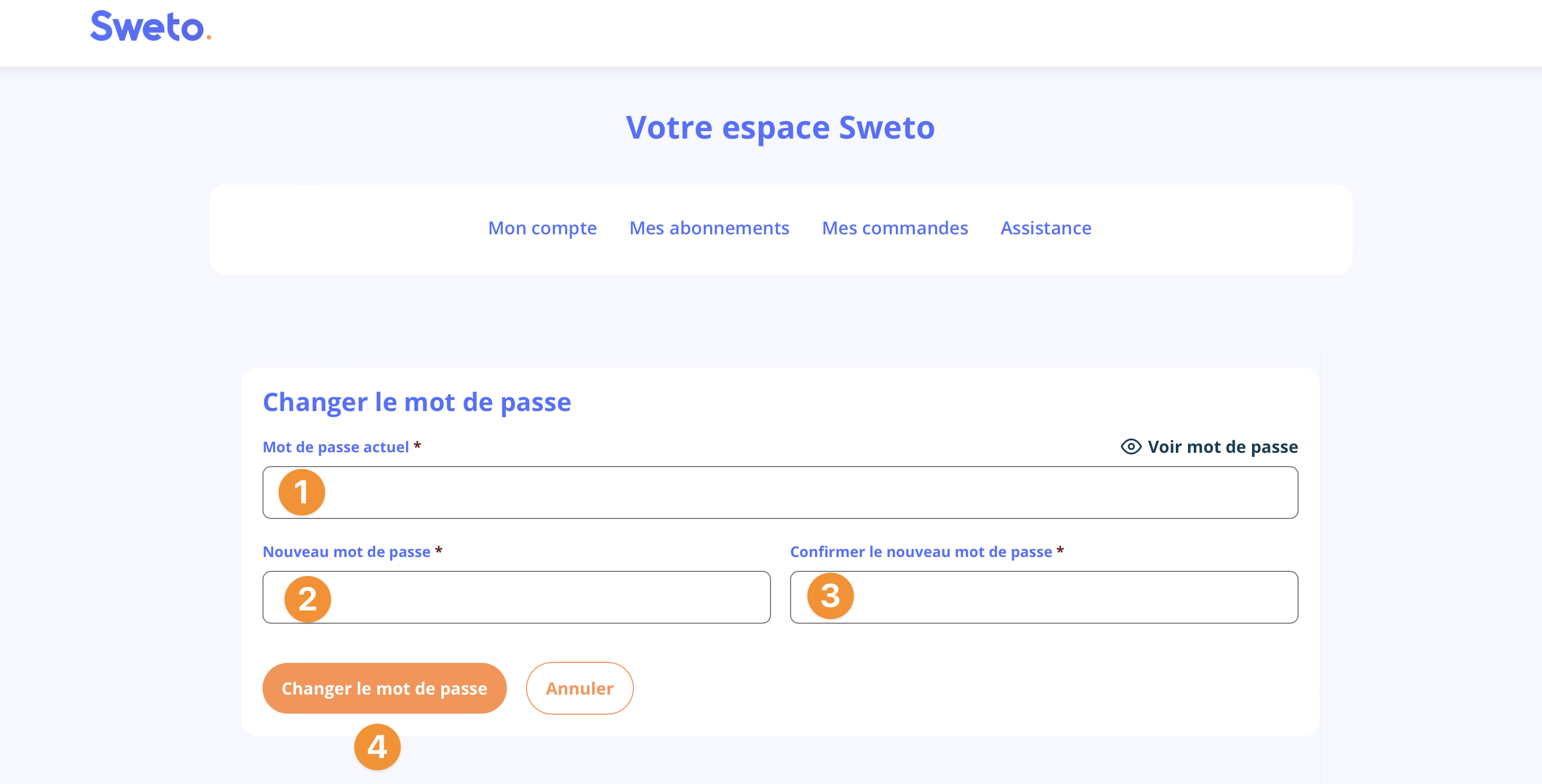
Task: Click the Annuler button
Action: [579, 688]
